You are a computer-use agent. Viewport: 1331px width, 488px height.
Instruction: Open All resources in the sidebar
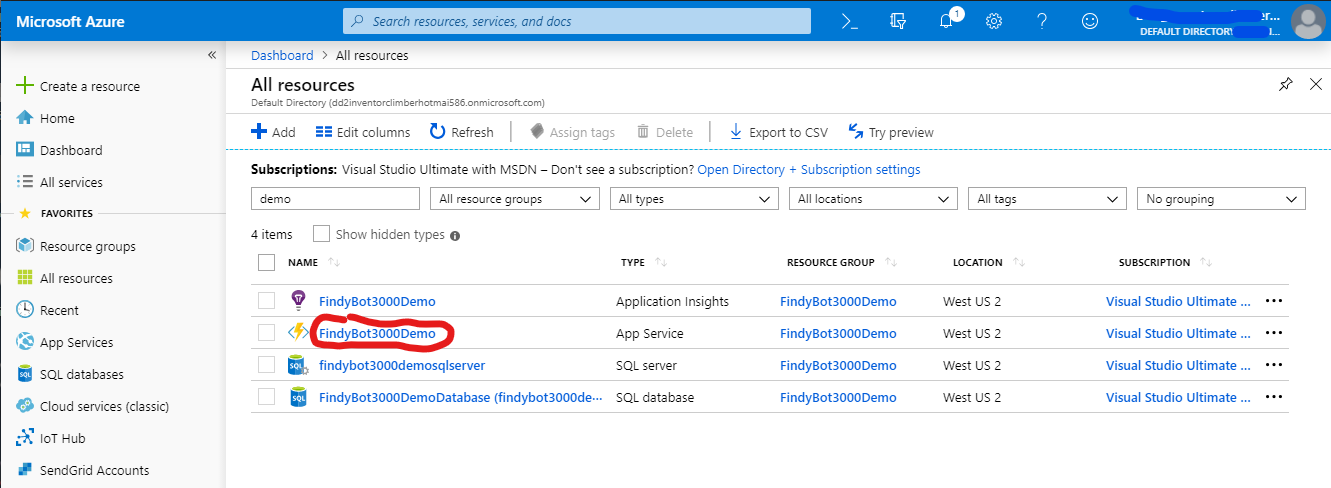point(76,278)
